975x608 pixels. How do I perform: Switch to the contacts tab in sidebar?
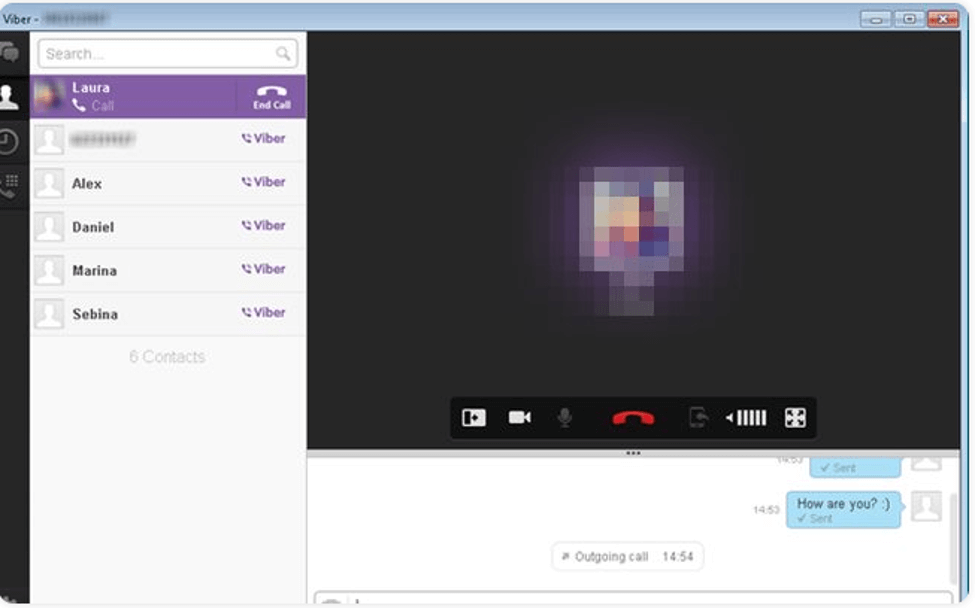(10, 97)
